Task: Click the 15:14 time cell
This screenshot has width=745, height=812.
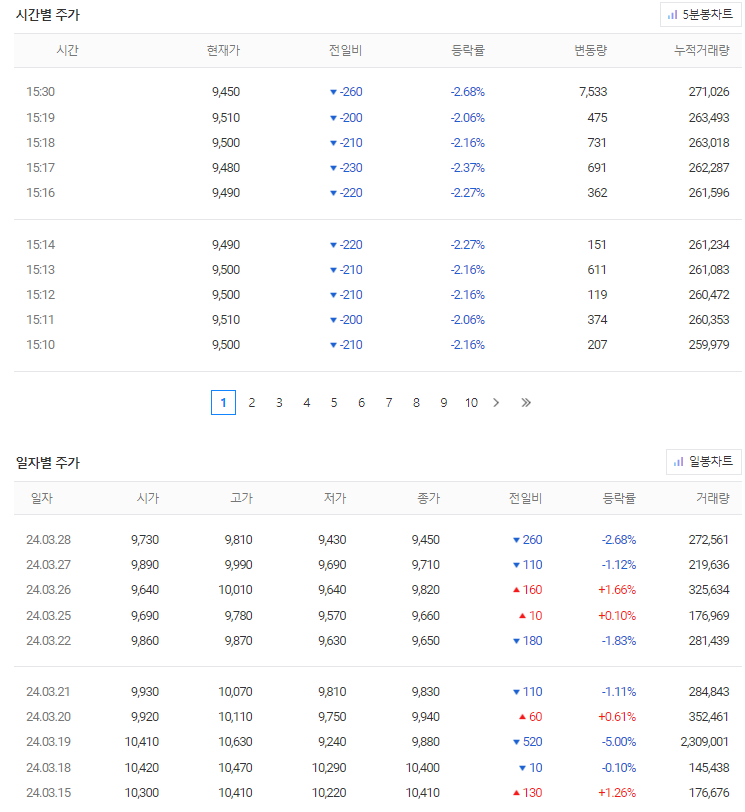Action: [x=40, y=244]
